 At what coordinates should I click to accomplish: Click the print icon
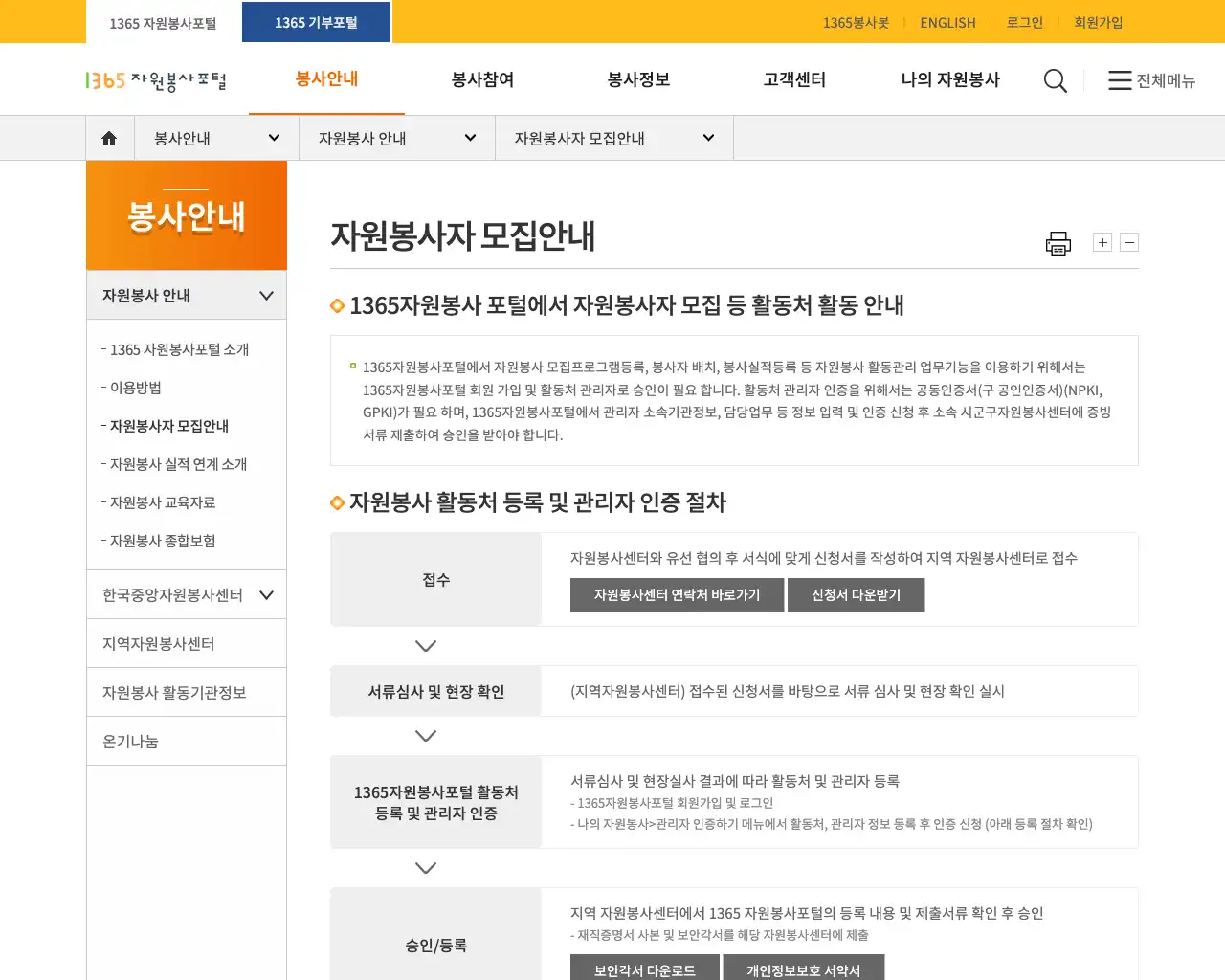click(x=1058, y=242)
